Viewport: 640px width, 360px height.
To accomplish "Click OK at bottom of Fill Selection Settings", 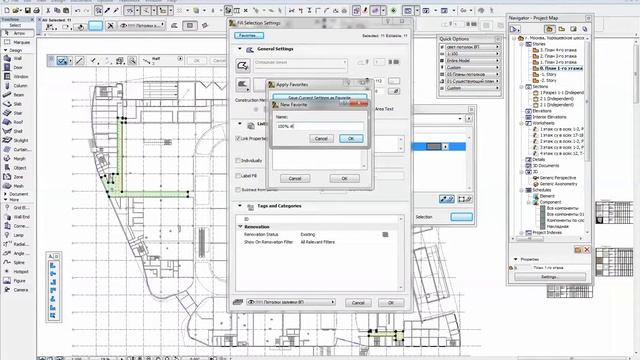I will point(391,302).
